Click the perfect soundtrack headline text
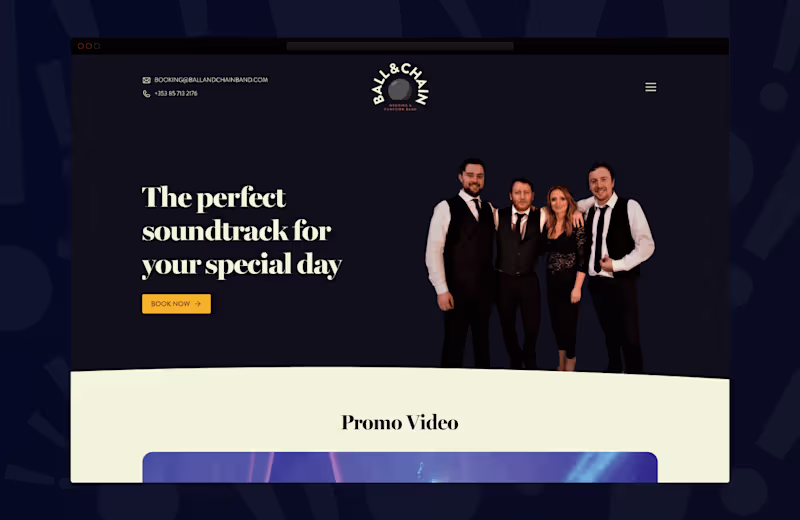The image size is (800, 520). coord(242,231)
